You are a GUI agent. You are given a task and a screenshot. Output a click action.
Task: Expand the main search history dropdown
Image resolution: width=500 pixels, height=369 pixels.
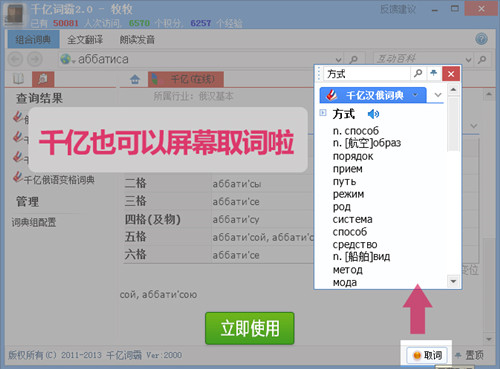click(x=338, y=60)
